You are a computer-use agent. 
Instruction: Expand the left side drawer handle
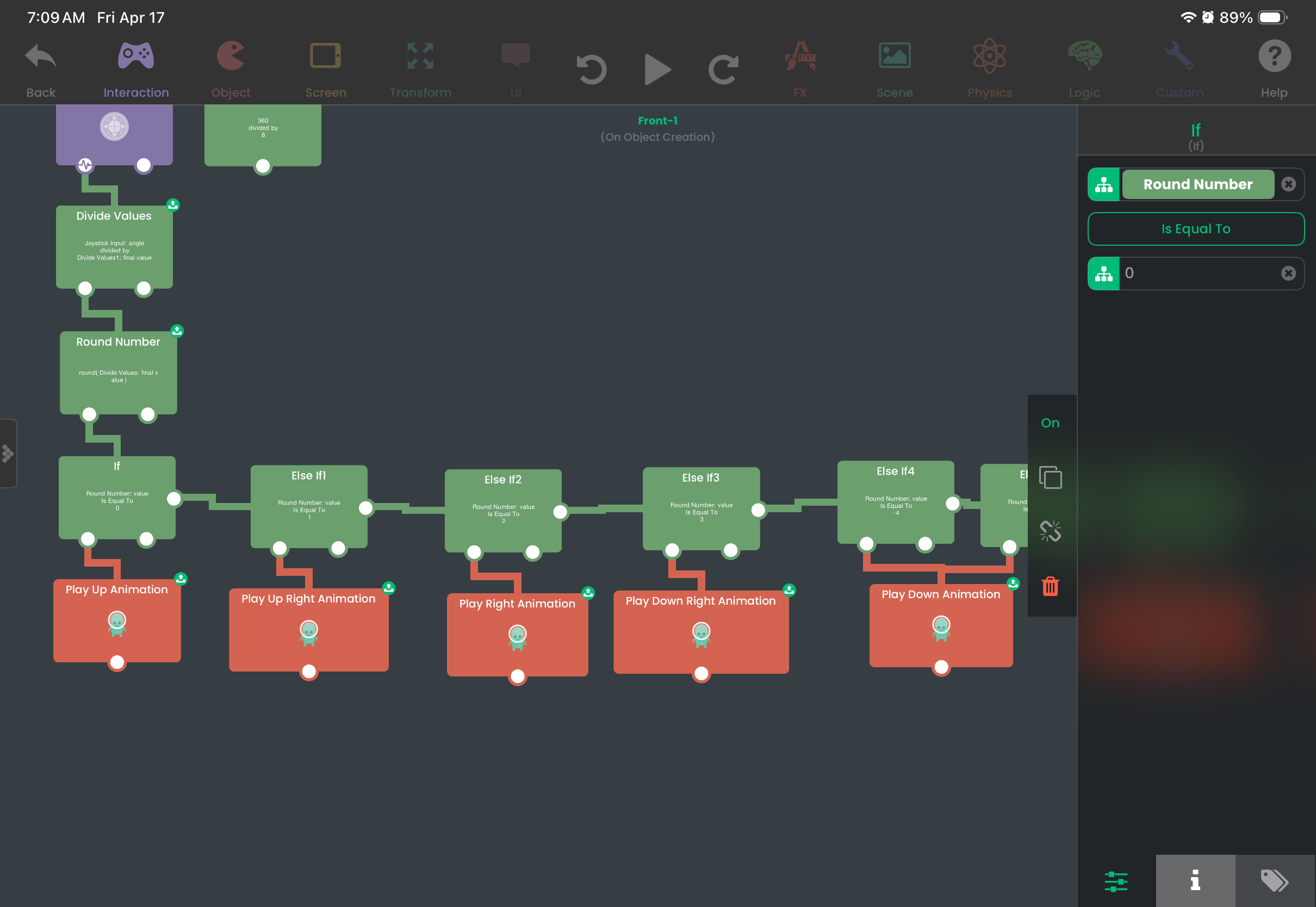pyautogui.click(x=8, y=453)
